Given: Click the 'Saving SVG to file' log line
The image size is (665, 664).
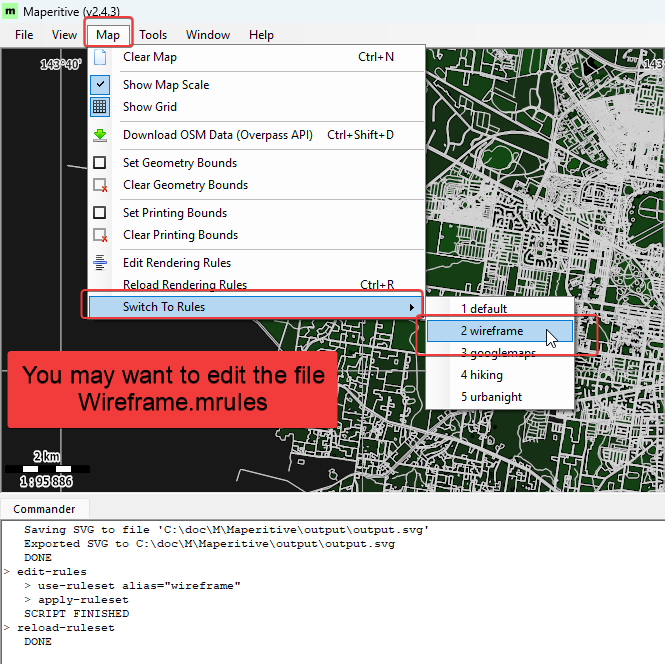Looking at the screenshot, I should click(x=226, y=530).
